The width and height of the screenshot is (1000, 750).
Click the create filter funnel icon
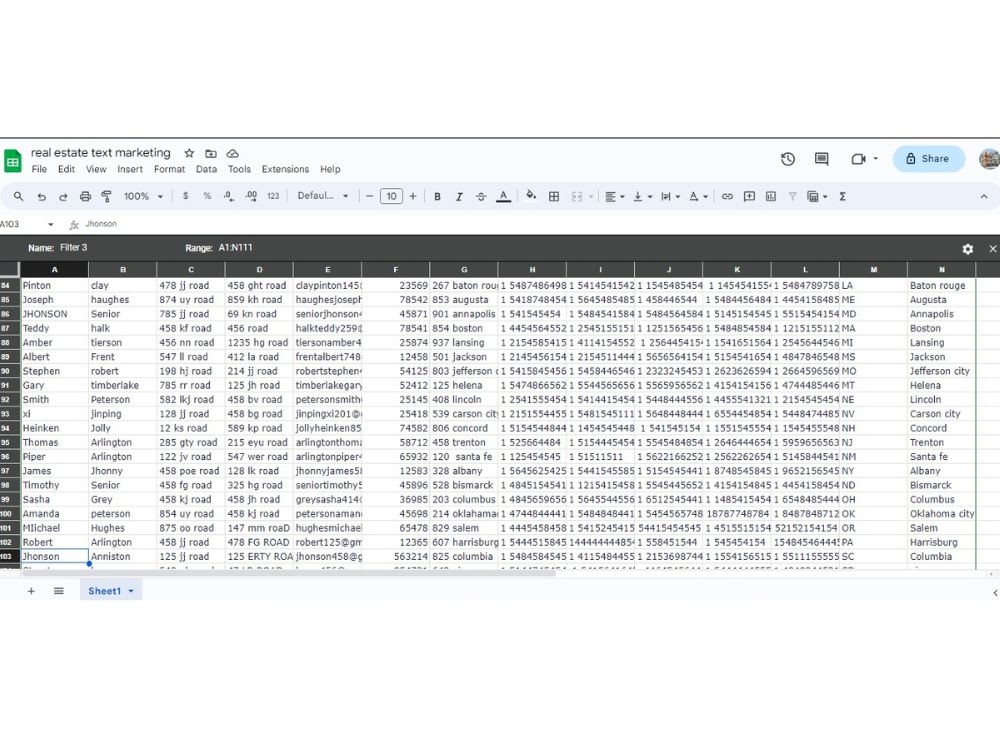pos(793,196)
